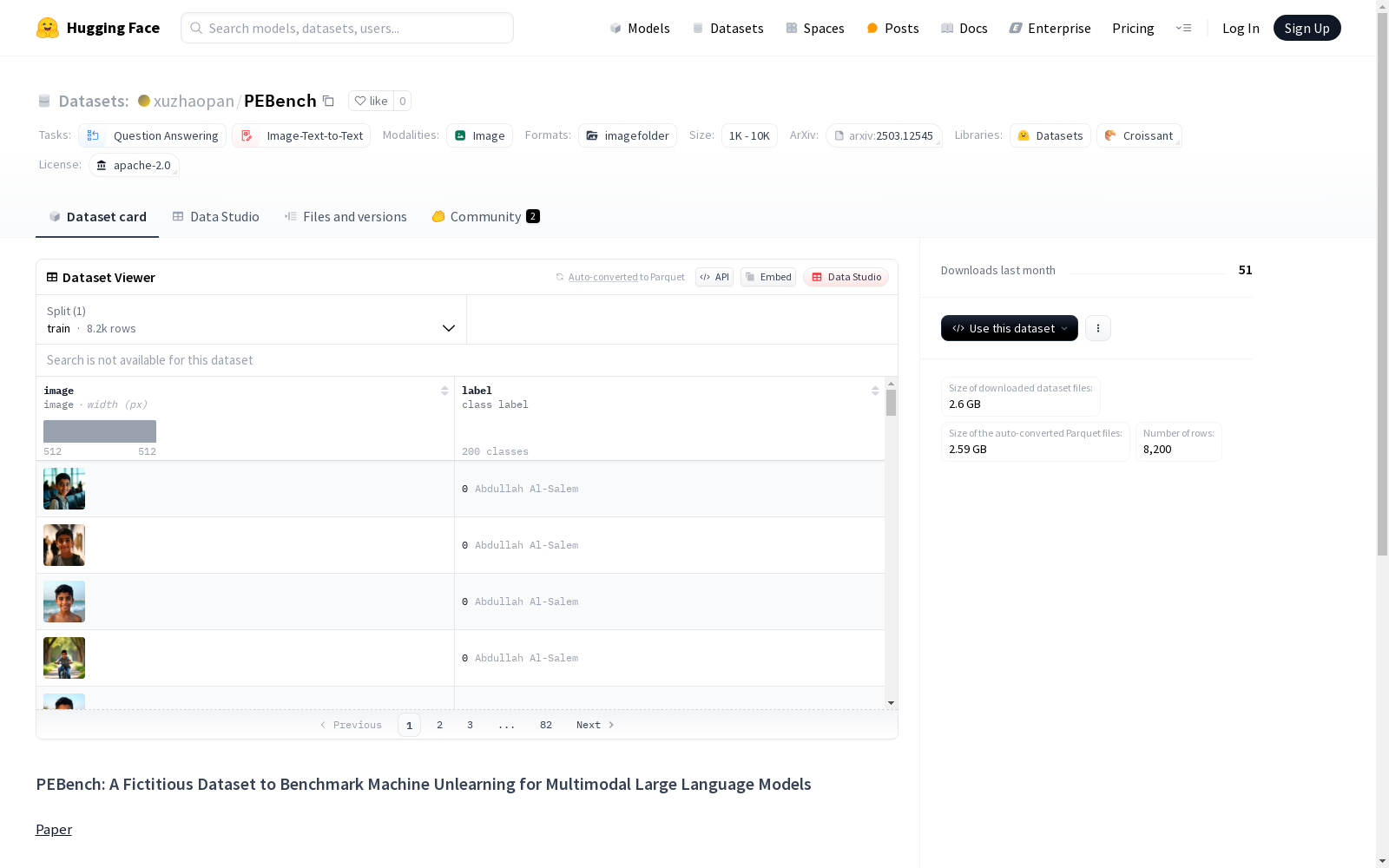Open the xuzhaopan profile link
This screenshot has height=868, width=1389.
(194, 101)
